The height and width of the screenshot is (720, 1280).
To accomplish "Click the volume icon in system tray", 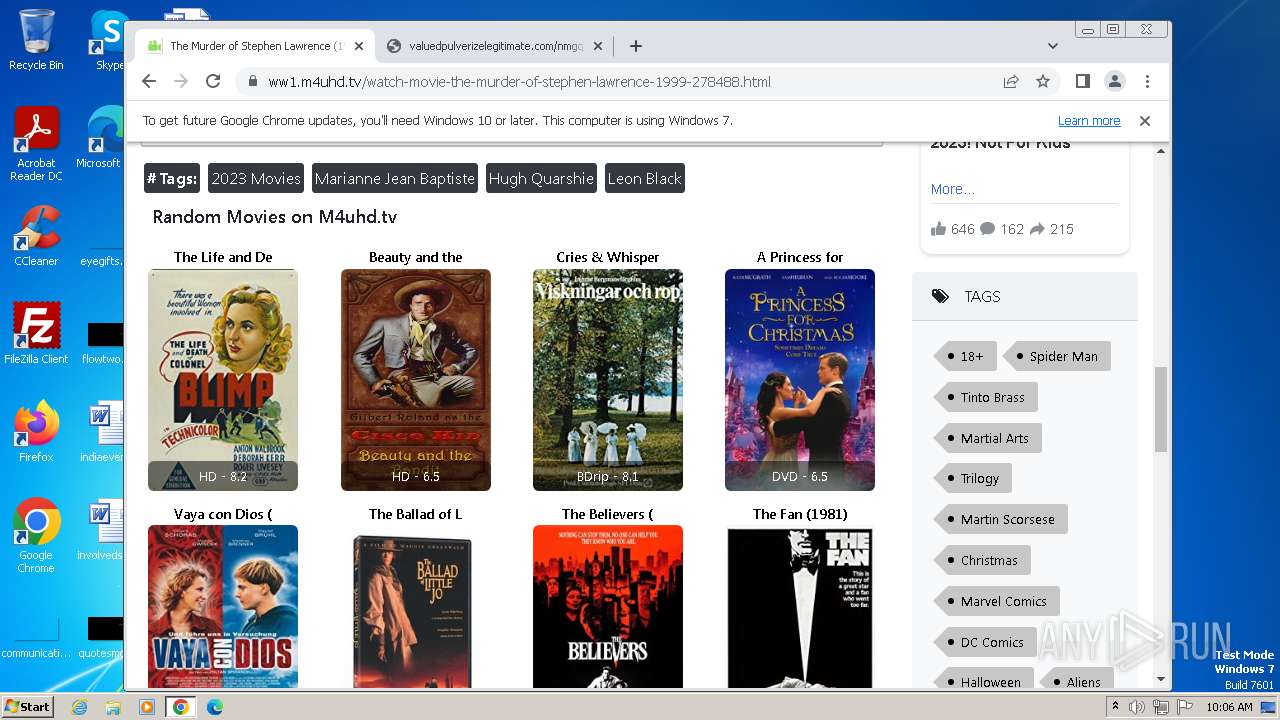I will tap(1136, 707).
